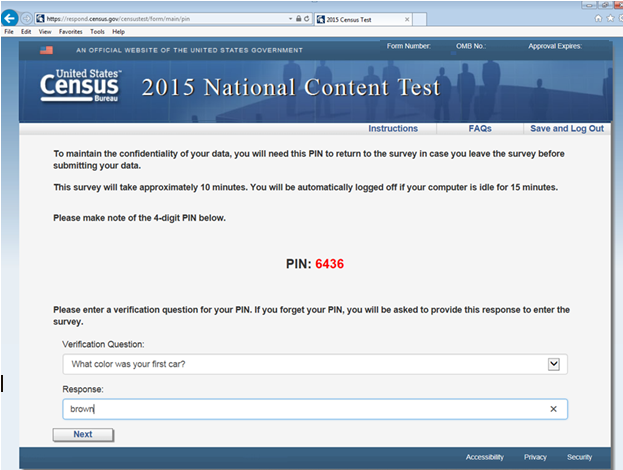
Task: Click the 'OMB No.:' header text
Action: (x=470, y=46)
